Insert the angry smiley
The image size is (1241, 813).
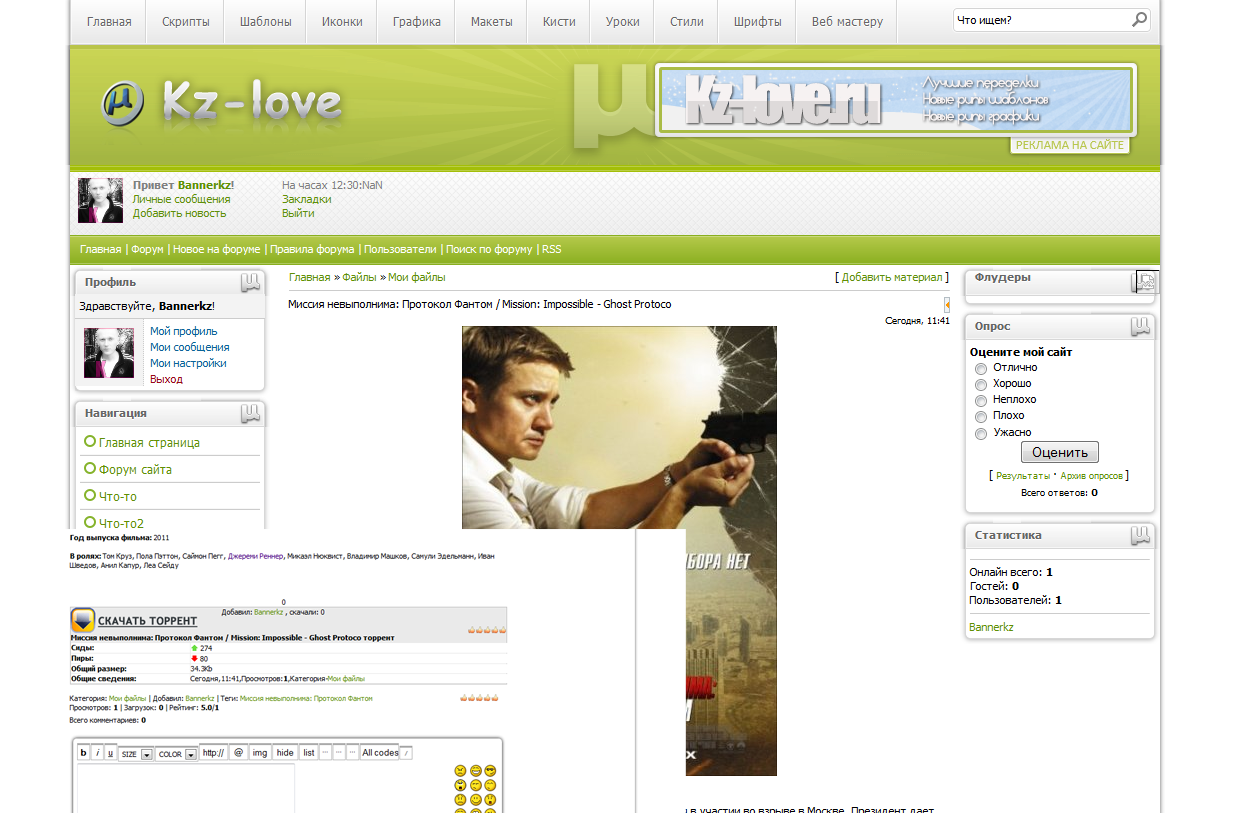(460, 771)
